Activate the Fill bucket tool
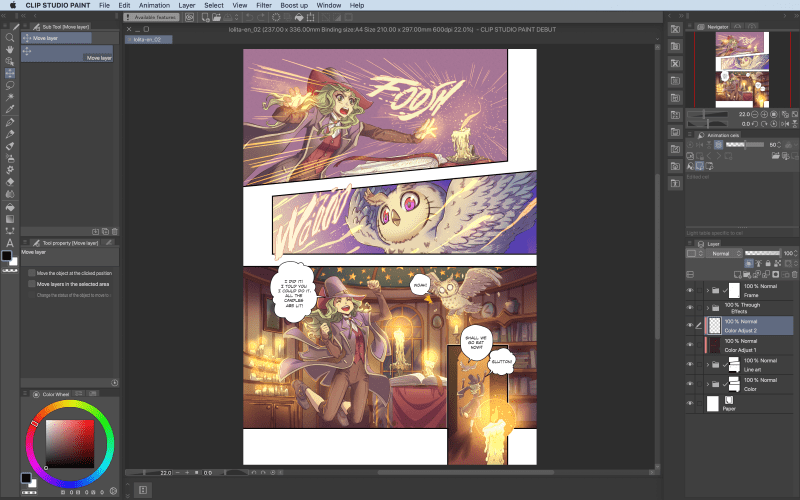The height and width of the screenshot is (500, 800). [10, 206]
